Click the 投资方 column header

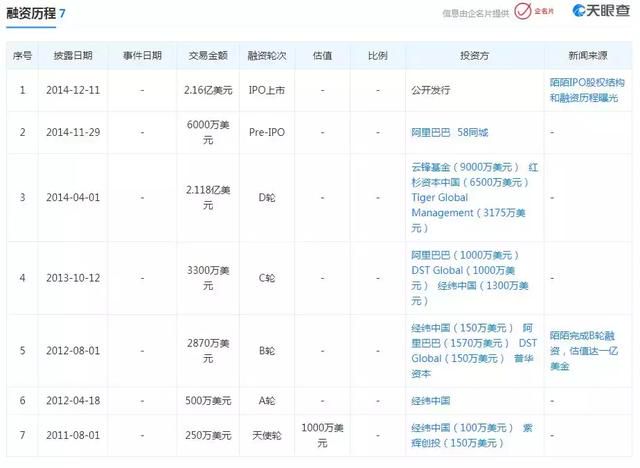coord(474,55)
